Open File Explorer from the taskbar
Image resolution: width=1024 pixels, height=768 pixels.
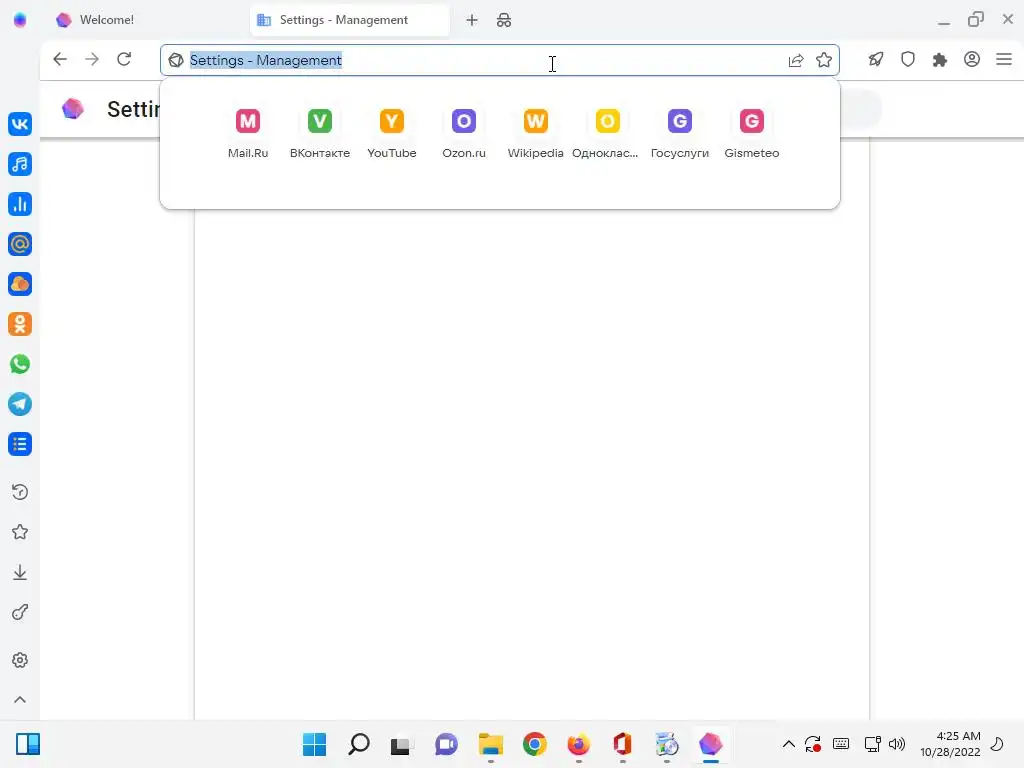[490, 744]
